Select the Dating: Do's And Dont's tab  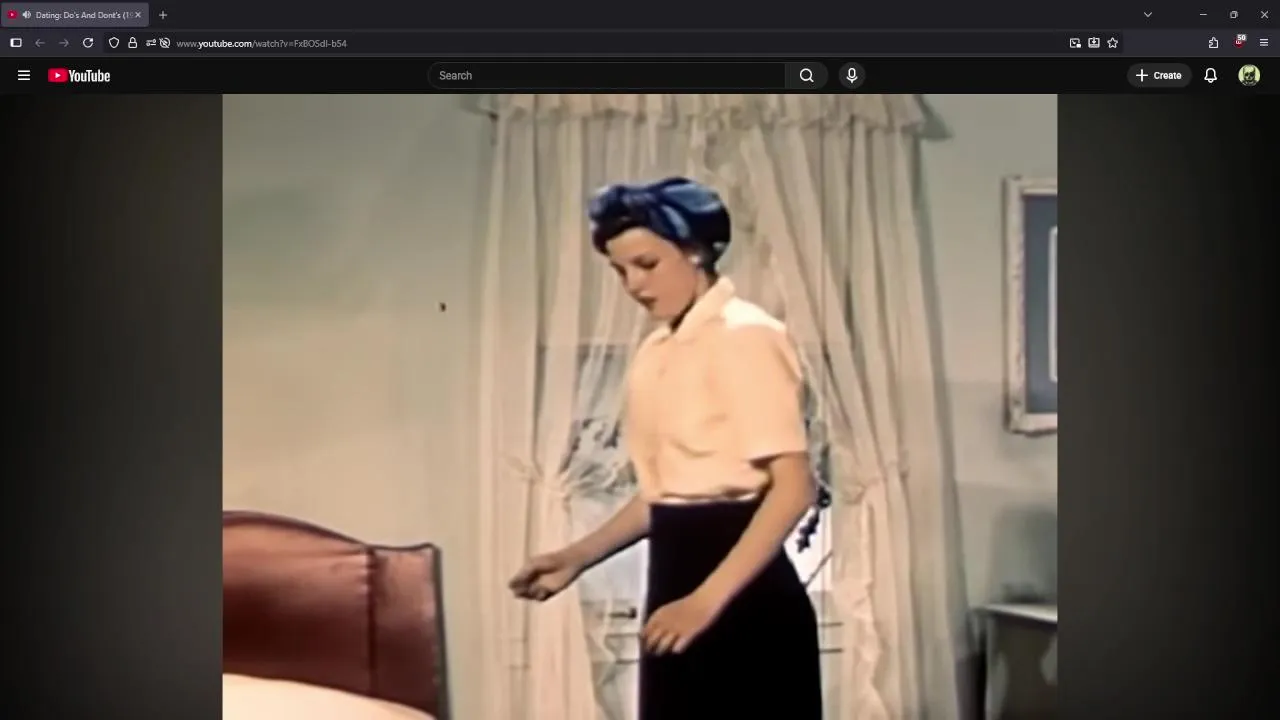click(x=75, y=15)
